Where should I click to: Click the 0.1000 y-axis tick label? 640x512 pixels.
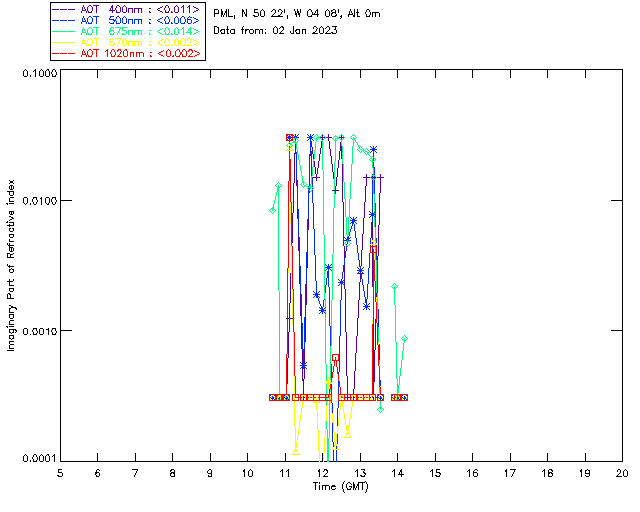pos(40,73)
